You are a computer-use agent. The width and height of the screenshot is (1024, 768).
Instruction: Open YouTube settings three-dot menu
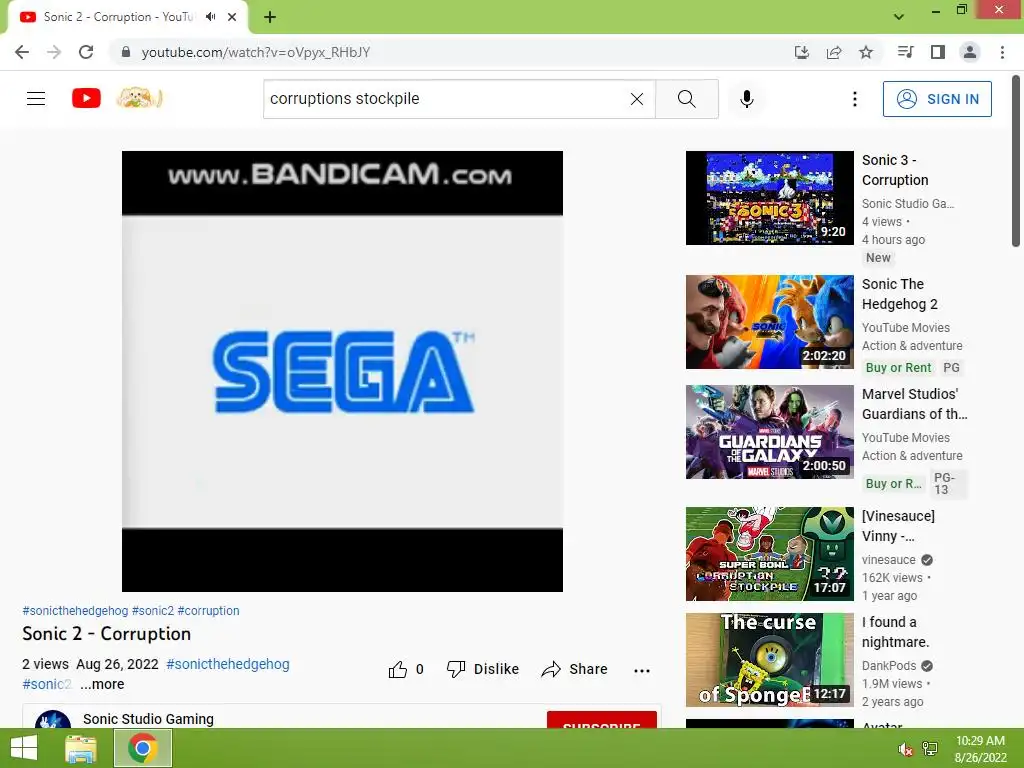(x=854, y=99)
